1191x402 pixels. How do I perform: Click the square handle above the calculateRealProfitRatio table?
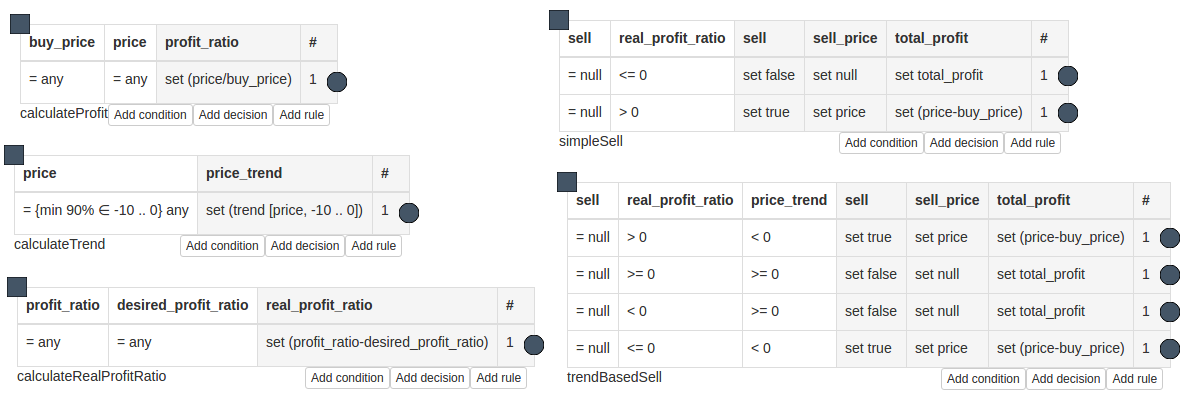point(17,287)
